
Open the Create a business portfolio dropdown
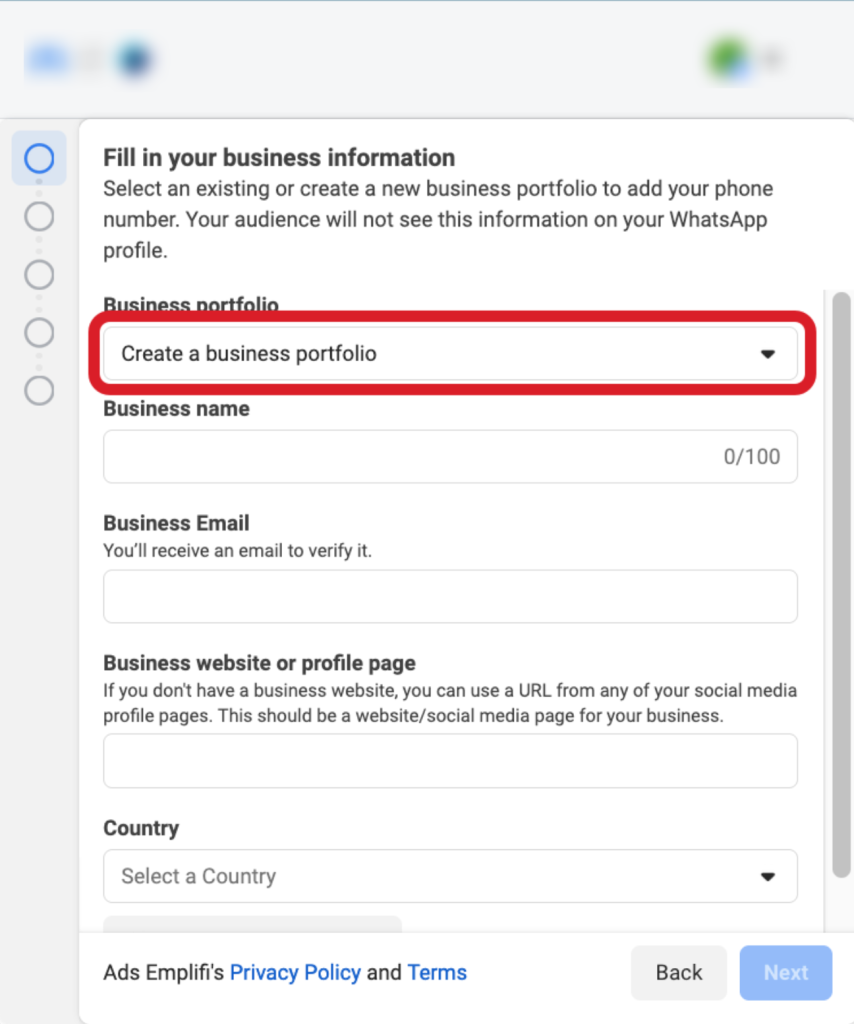point(451,353)
